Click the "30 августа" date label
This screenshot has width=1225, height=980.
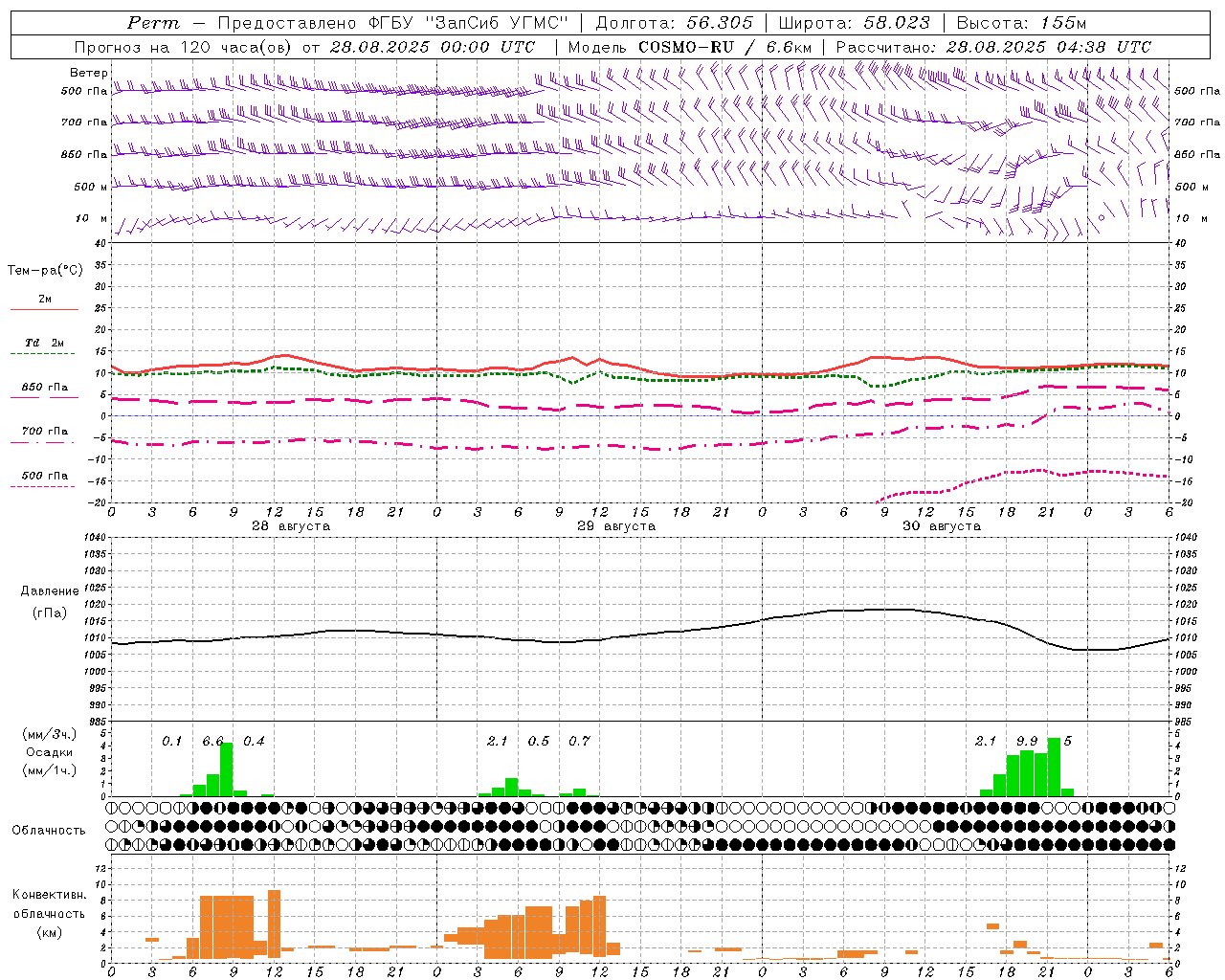pos(942,526)
